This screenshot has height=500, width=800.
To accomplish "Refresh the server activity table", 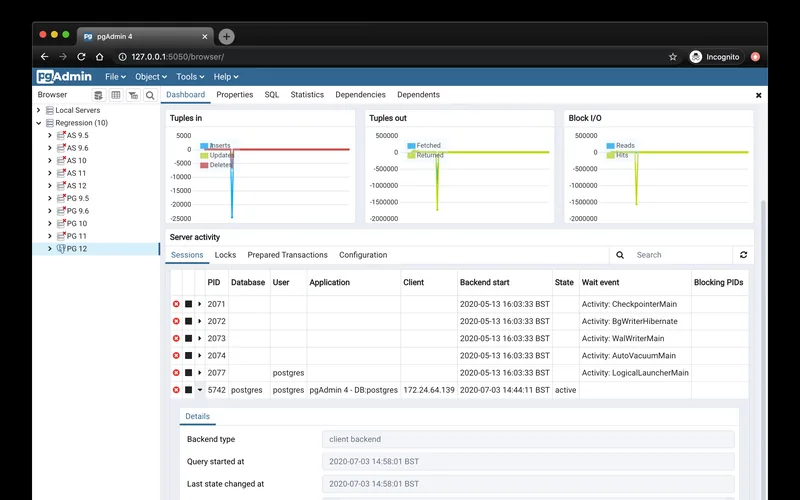I will pos(743,255).
